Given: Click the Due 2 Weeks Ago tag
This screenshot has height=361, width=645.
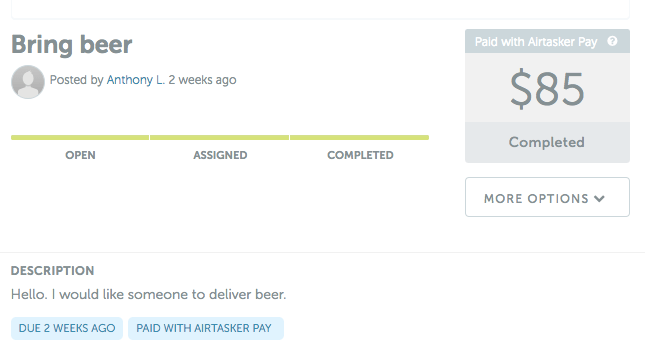Looking at the screenshot, I should pyautogui.click(x=67, y=329).
